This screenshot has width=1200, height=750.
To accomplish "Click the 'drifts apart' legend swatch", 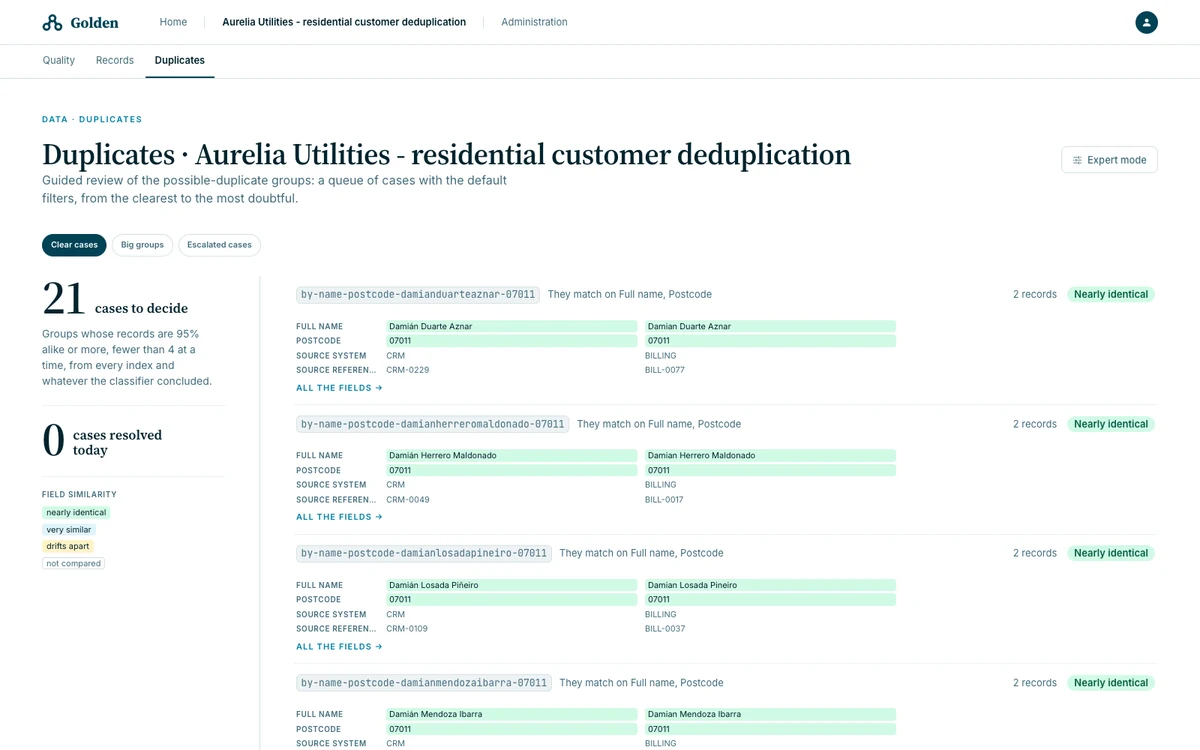I will [68, 547].
